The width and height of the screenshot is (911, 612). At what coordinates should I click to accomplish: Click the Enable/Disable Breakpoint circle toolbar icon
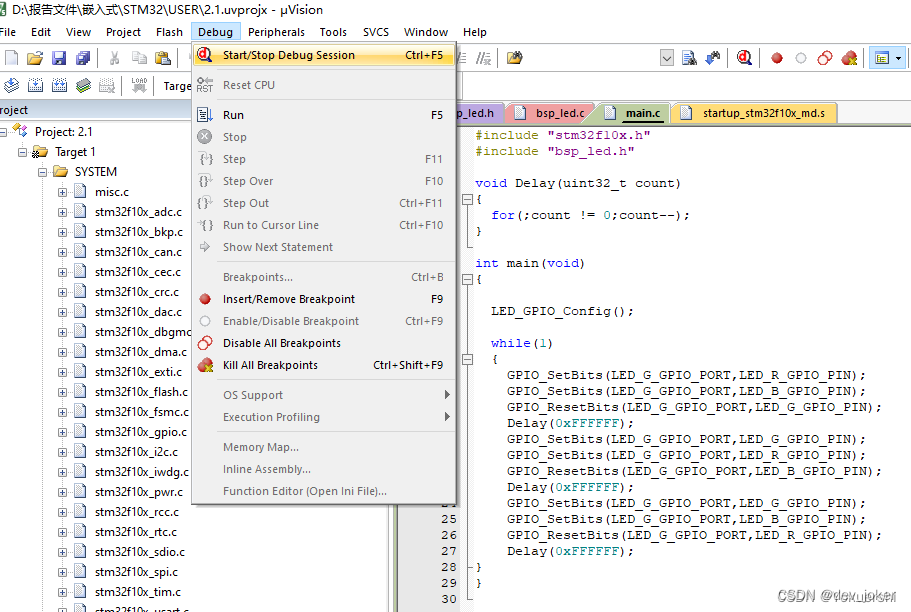pos(801,58)
